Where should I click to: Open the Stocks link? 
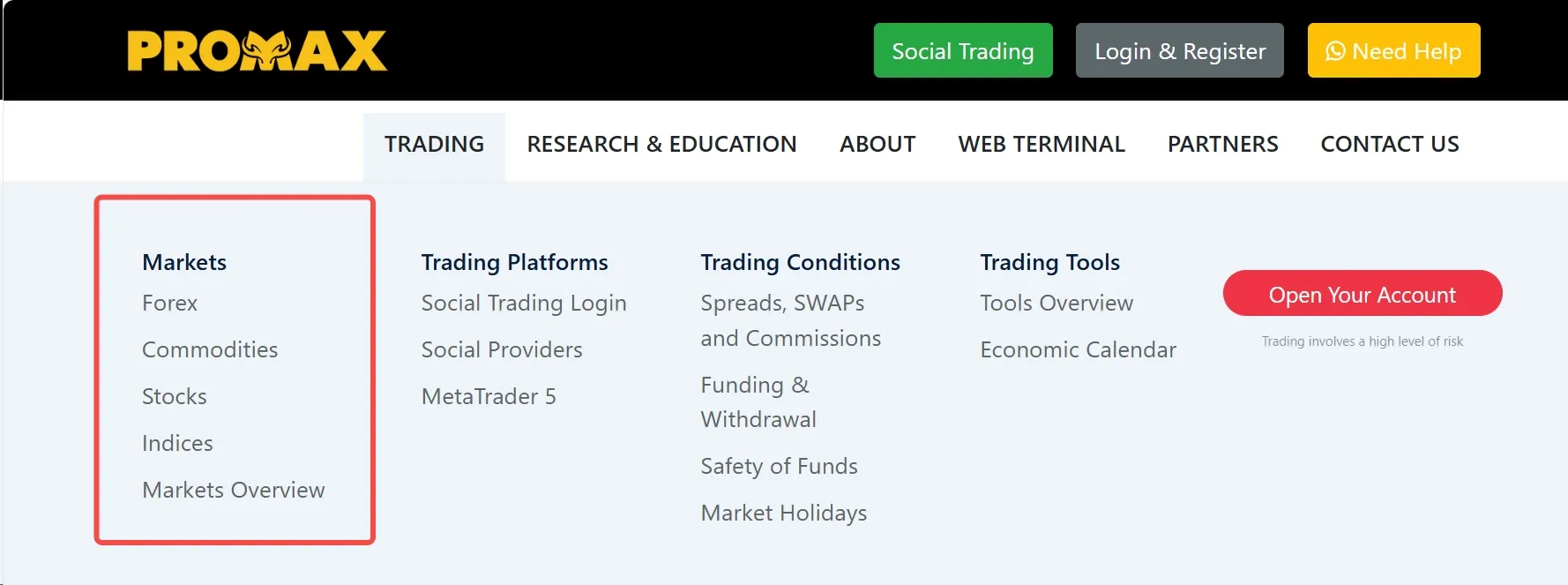(x=175, y=396)
